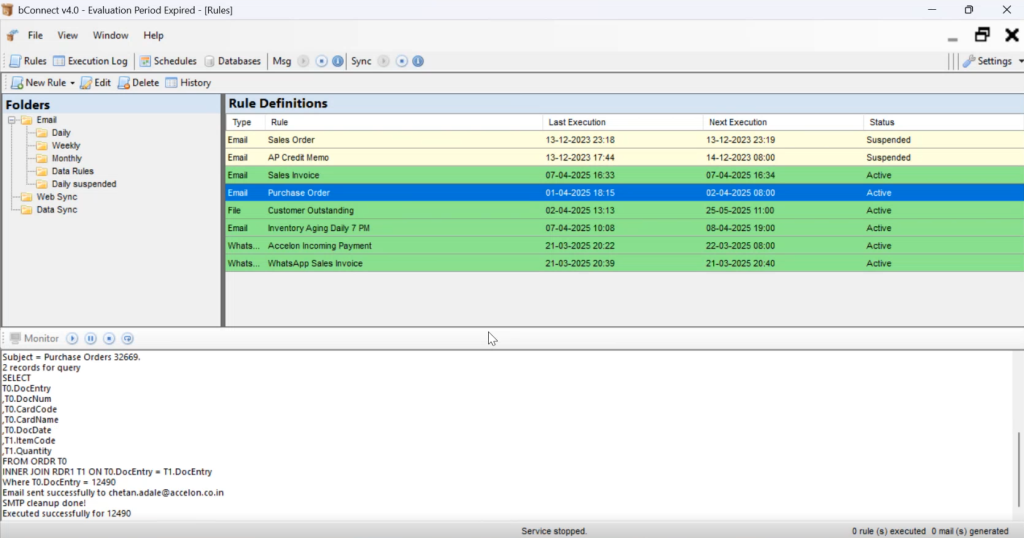1024x538 pixels.
Task: Click the monitor log vertical scrollbar thumb
Action: [1018, 469]
